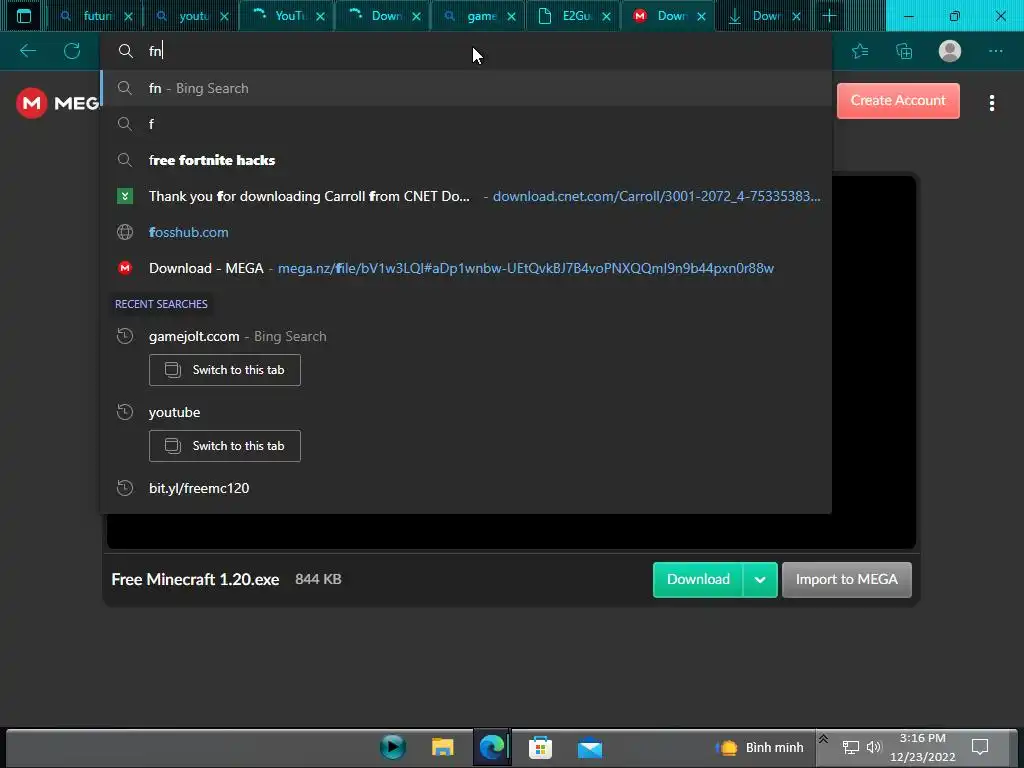This screenshot has height=768, width=1024.
Task: Expand the Download options dropdown arrow
Action: coord(760,579)
